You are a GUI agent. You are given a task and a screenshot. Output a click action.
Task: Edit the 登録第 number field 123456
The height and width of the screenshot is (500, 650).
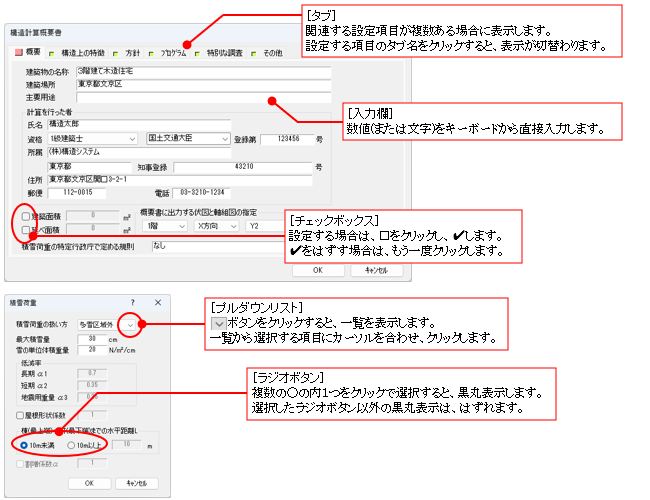[x=287, y=139]
